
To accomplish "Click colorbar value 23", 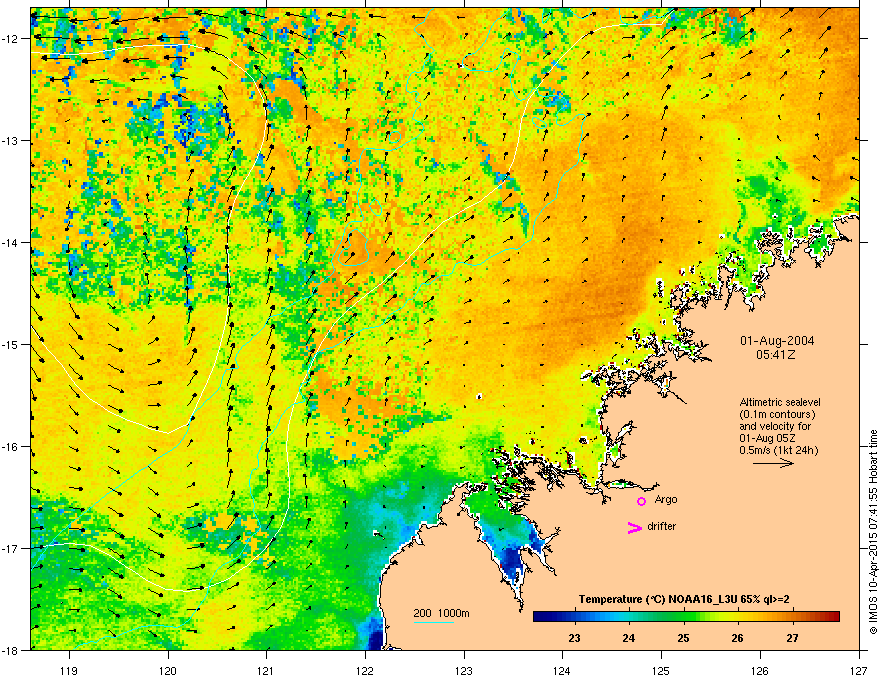I will click(574, 638).
